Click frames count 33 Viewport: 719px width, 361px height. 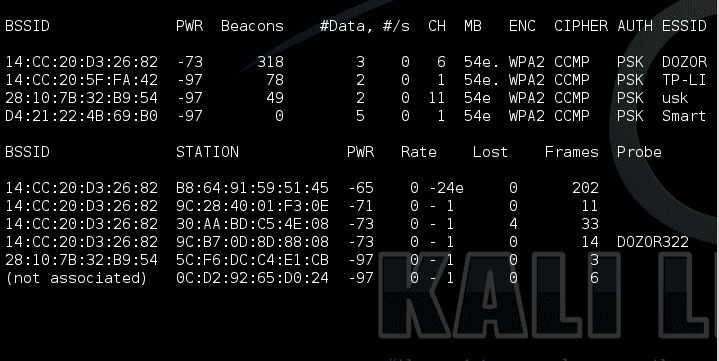[590, 224]
